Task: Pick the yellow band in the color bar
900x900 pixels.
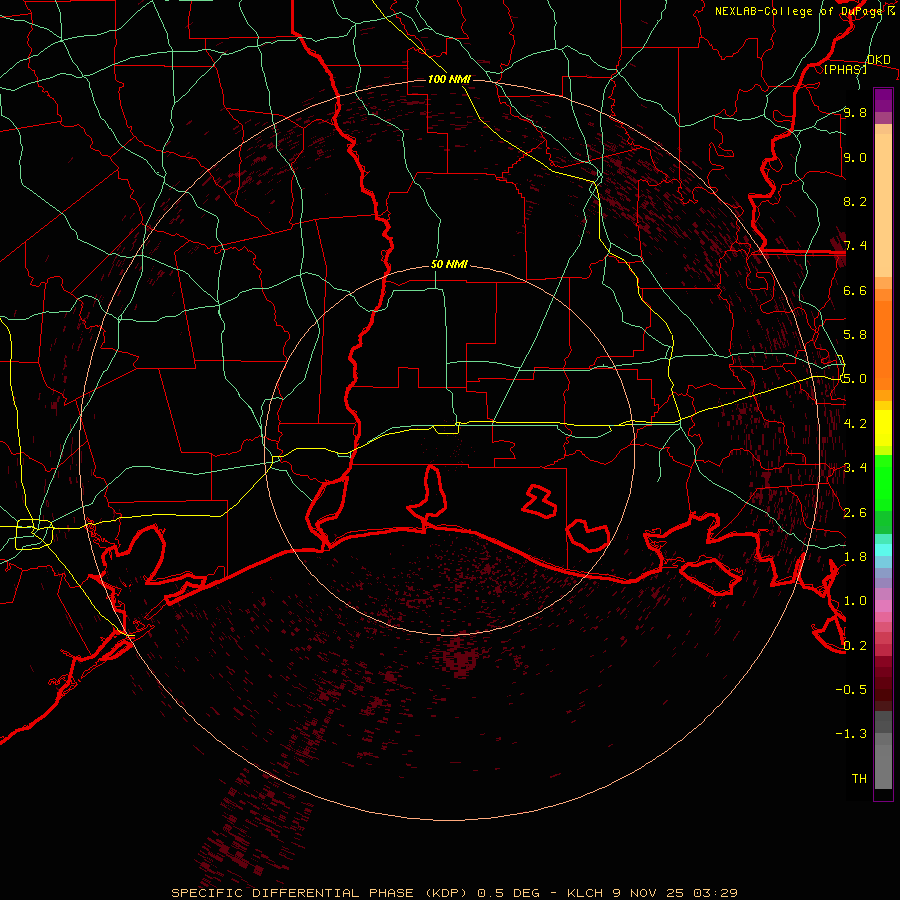Action: point(883,428)
